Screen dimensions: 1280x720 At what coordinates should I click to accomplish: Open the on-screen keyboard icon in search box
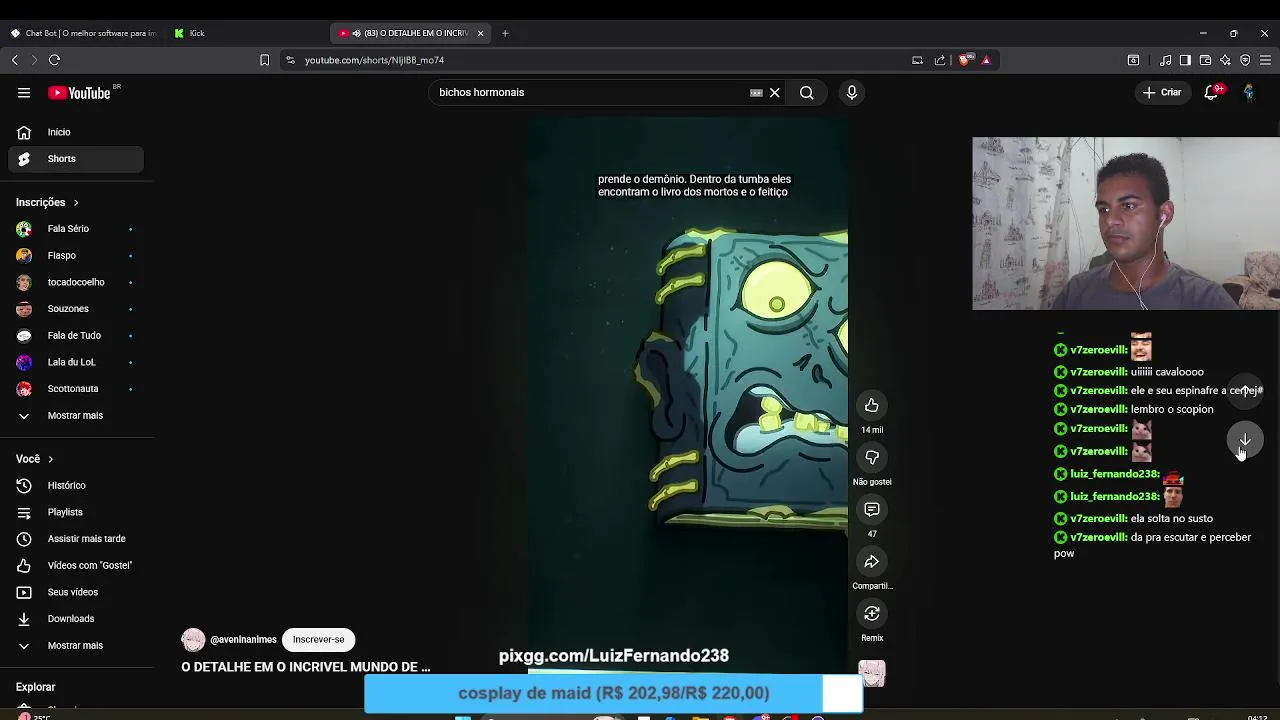click(x=756, y=93)
